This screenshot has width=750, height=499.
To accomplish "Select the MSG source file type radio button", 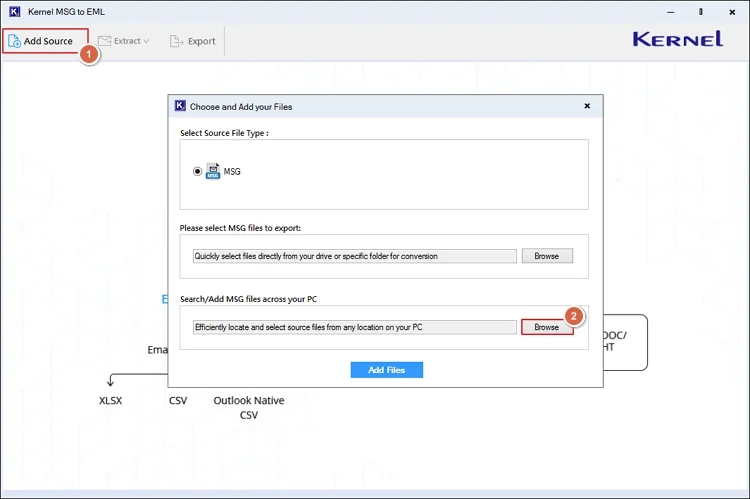I will point(197,171).
